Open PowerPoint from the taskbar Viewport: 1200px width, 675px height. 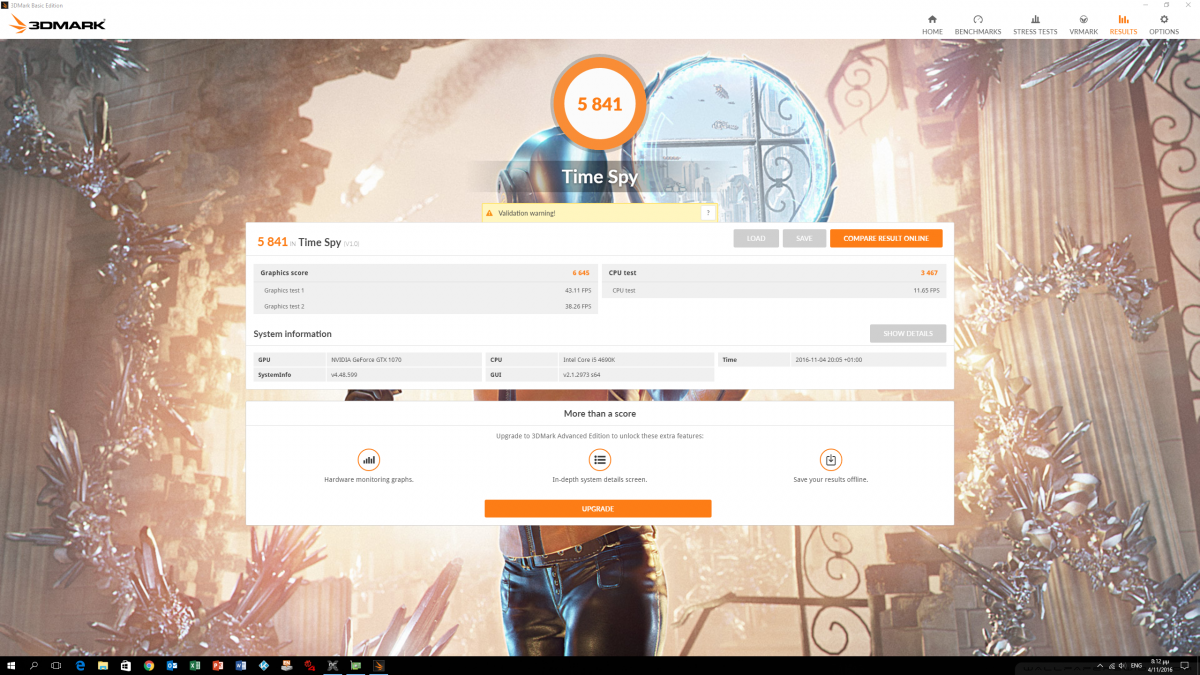point(218,665)
